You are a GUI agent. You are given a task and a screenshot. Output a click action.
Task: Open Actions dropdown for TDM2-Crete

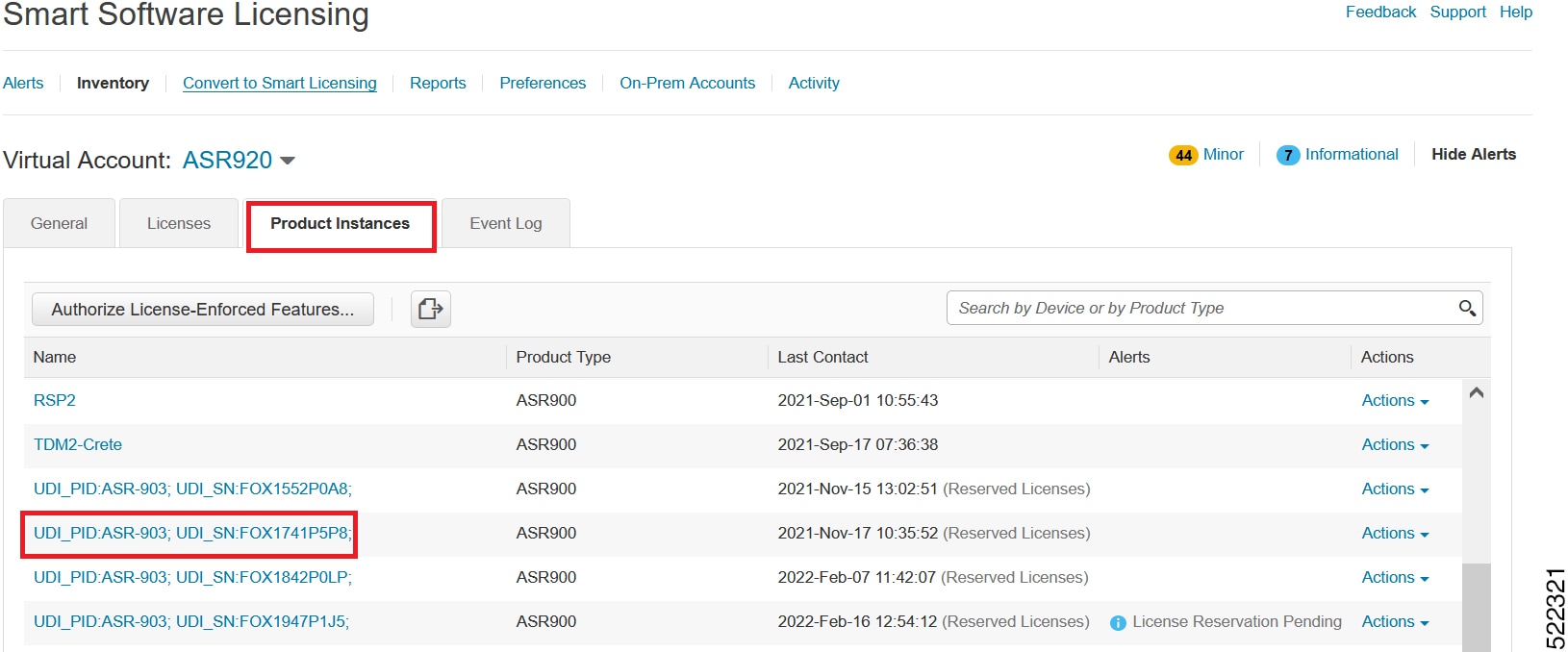click(1395, 445)
